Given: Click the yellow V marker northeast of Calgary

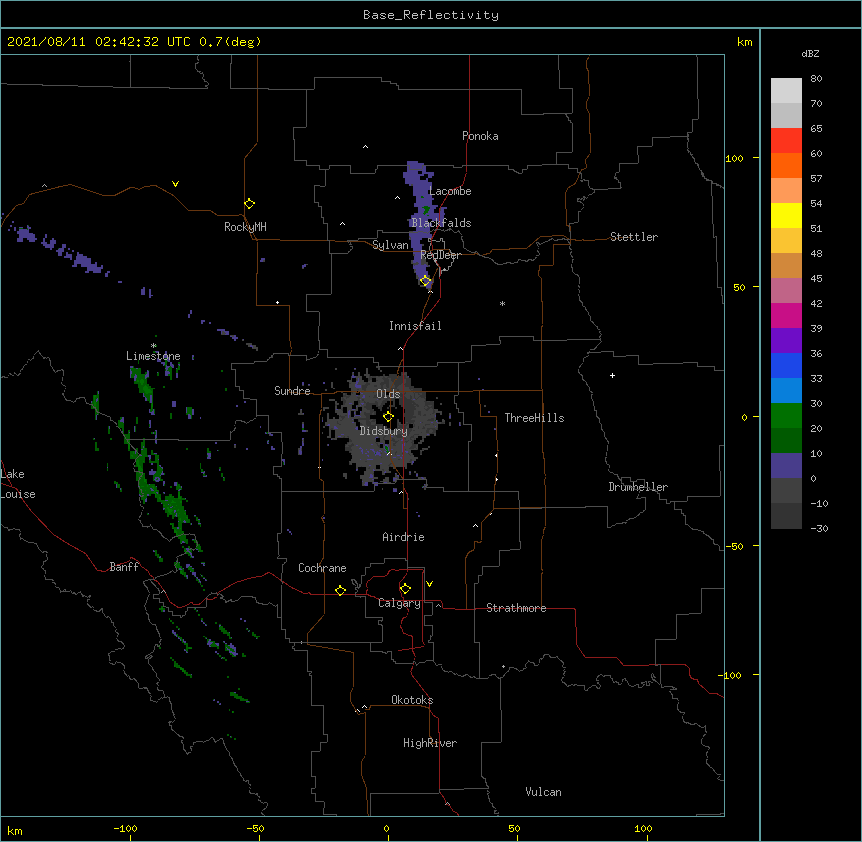Looking at the screenshot, I should point(429,584).
